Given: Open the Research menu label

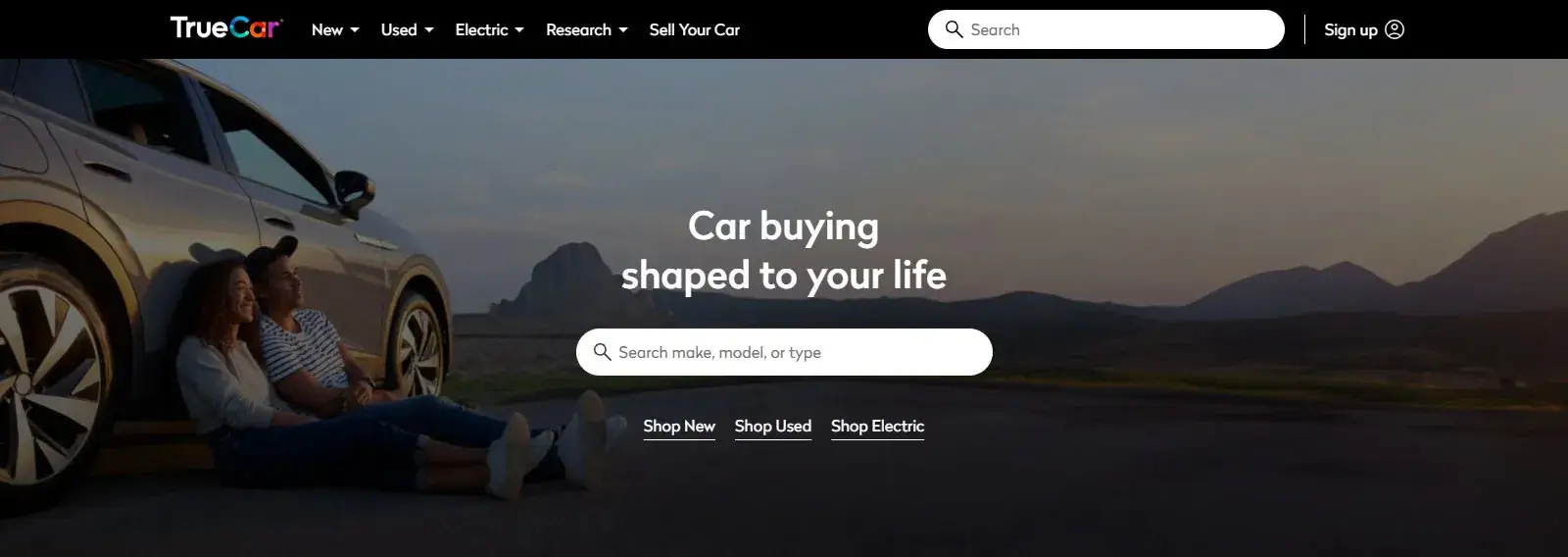Looking at the screenshot, I should tap(578, 29).
